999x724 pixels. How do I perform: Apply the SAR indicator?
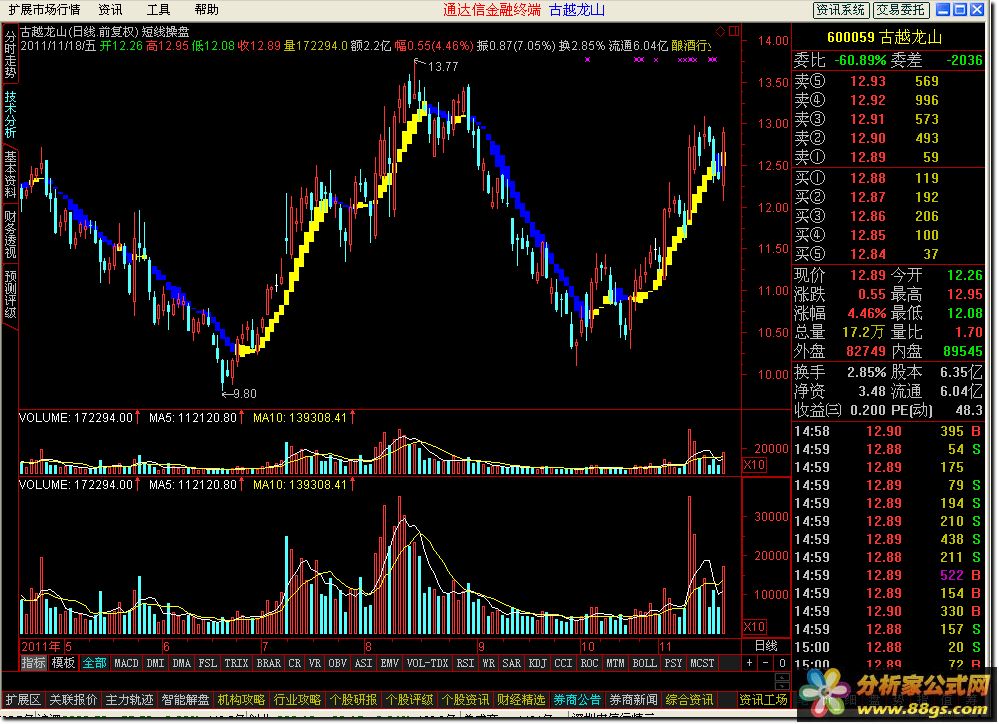[x=512, y=663]
